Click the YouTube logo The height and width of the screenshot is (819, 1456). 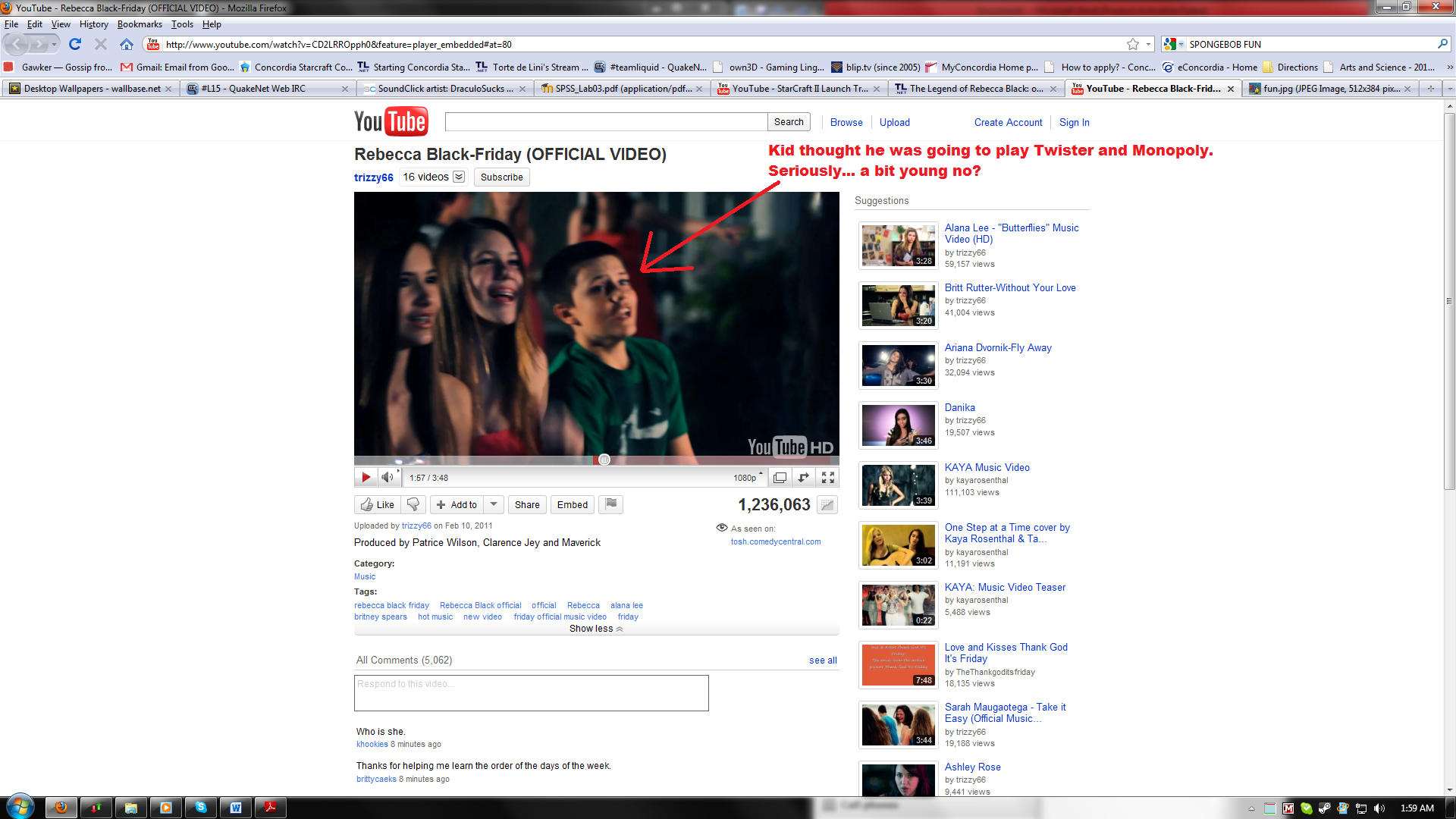tap(391, 121)
